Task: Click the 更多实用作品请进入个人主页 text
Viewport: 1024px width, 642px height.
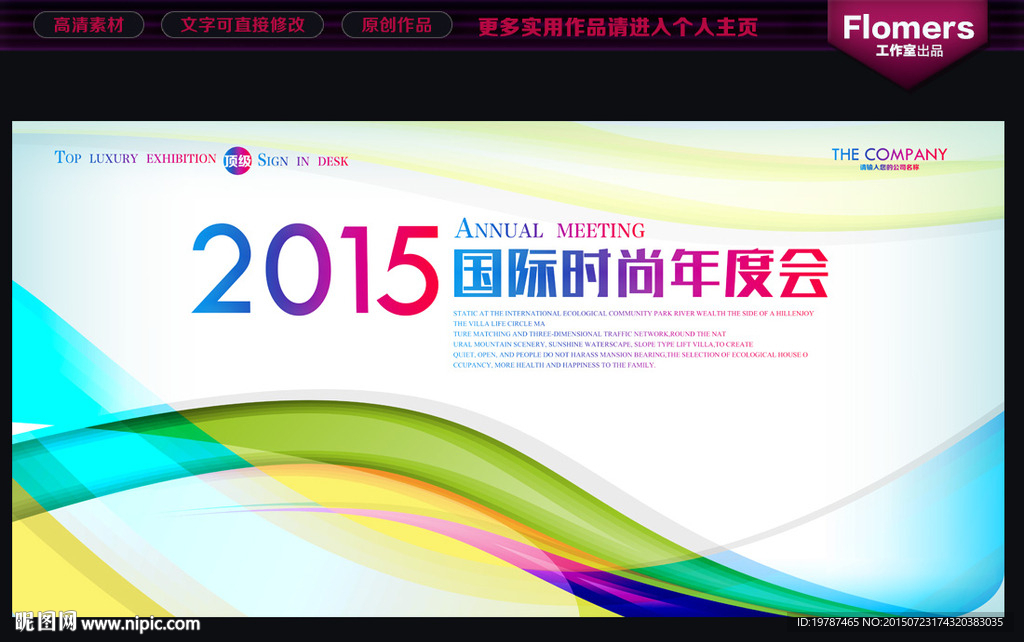Action: click(x=618, y=27)
